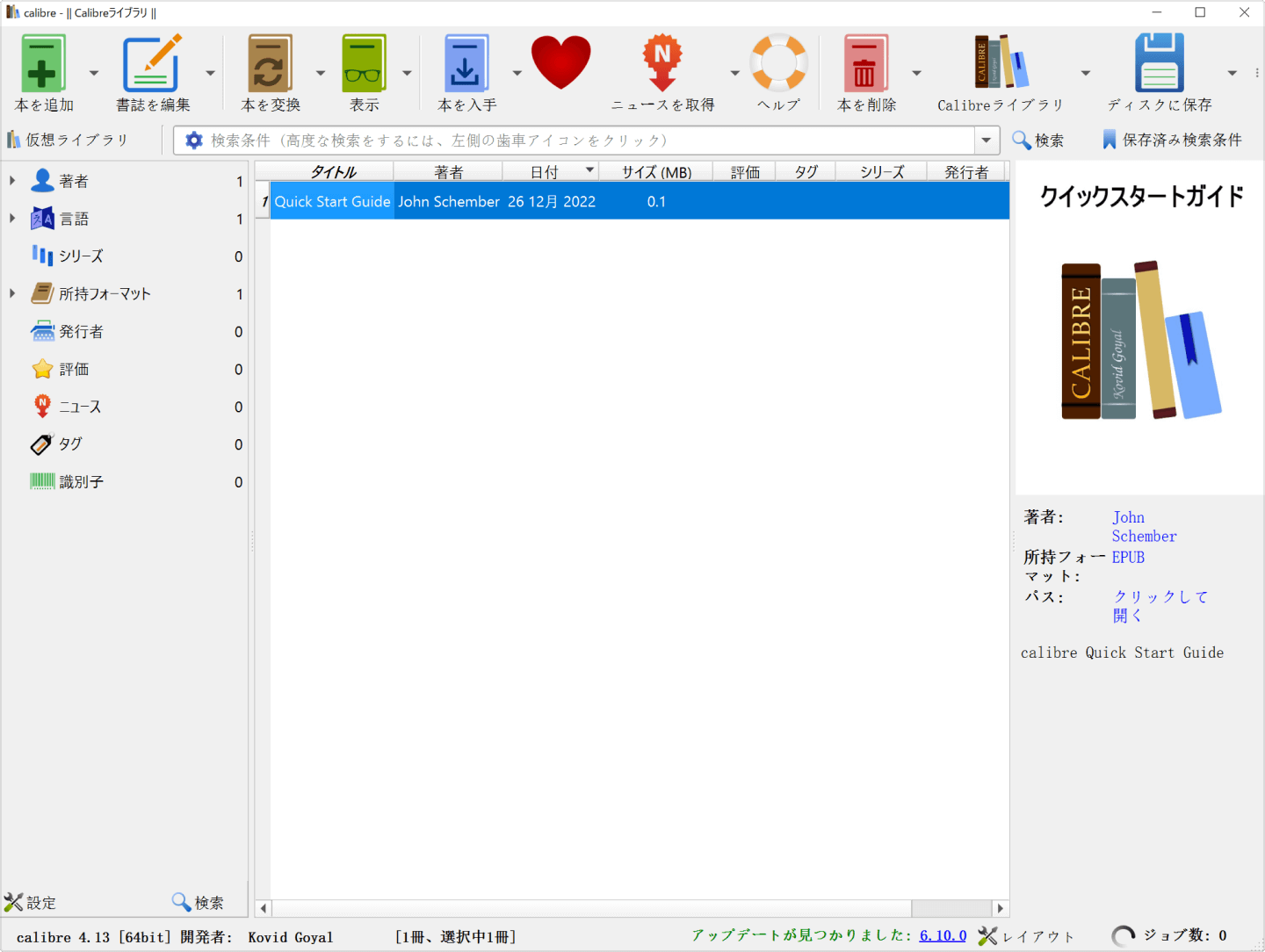Click the 検索 button next to search bar
The height and width of the screenshot is (952, 1265).
click(x=1037, y=141)
